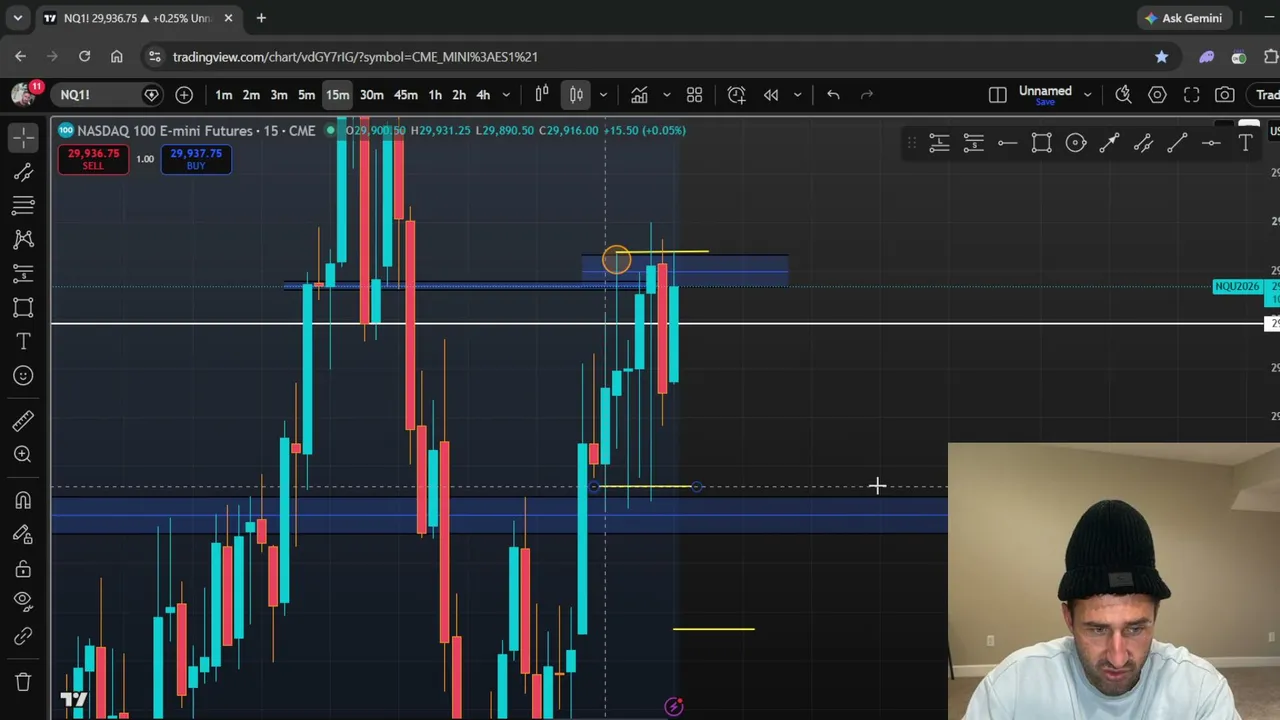Viewport: 1280px width, 720px height.
Task: Switch to the 3m timeframe
Action: click(x=279, y=95)
